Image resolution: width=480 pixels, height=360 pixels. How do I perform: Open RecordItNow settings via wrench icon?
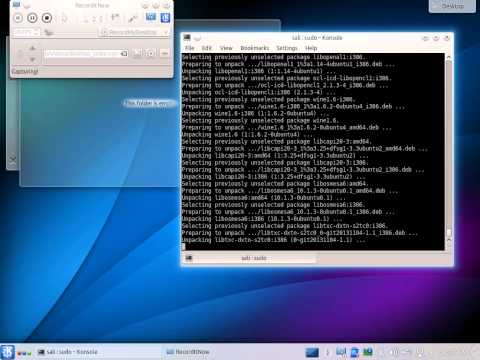point(133,18)
